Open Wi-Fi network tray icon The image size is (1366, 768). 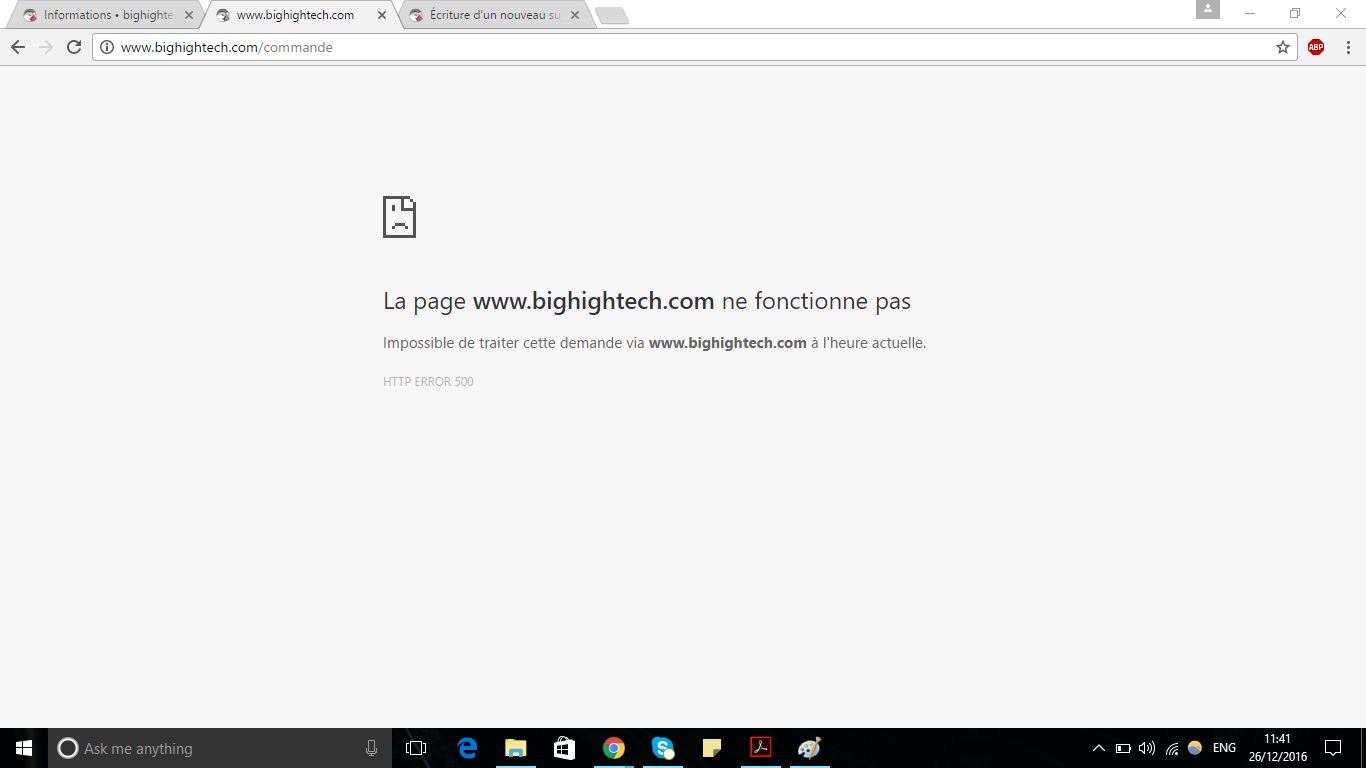pos(1172,748)
